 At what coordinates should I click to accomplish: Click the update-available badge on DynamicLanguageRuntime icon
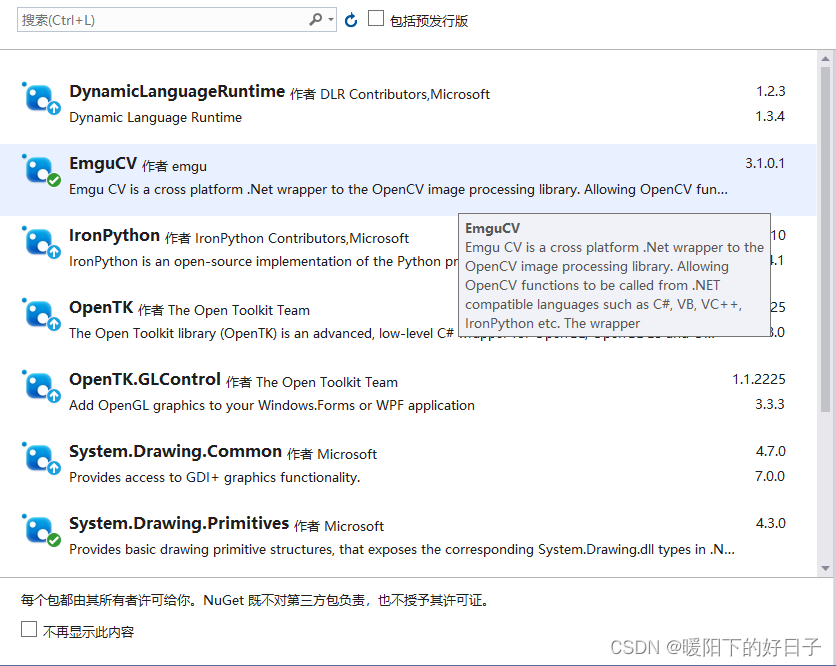pos(54,108)
